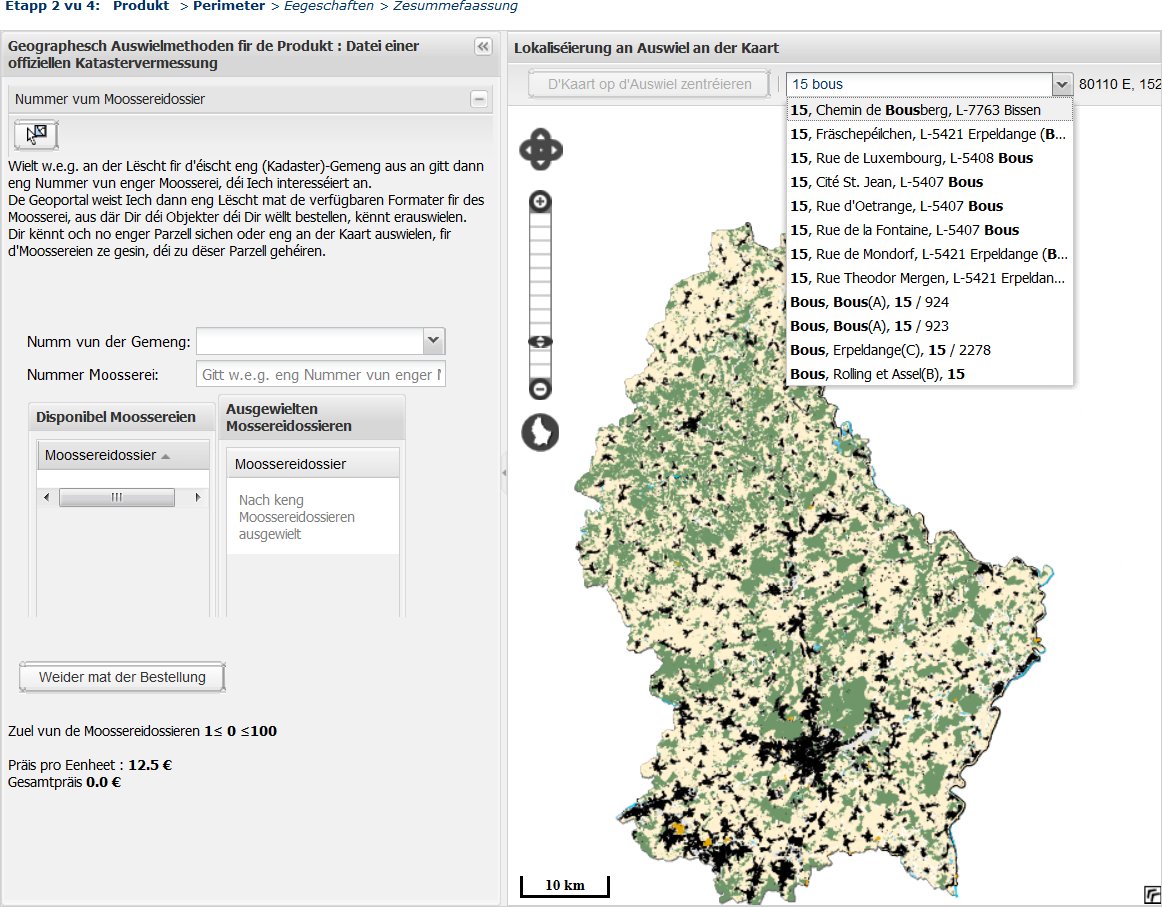Screen dimensions: 1162x907
Task: Click the parcel selection tool icon
Action: (x=36, y=133)
